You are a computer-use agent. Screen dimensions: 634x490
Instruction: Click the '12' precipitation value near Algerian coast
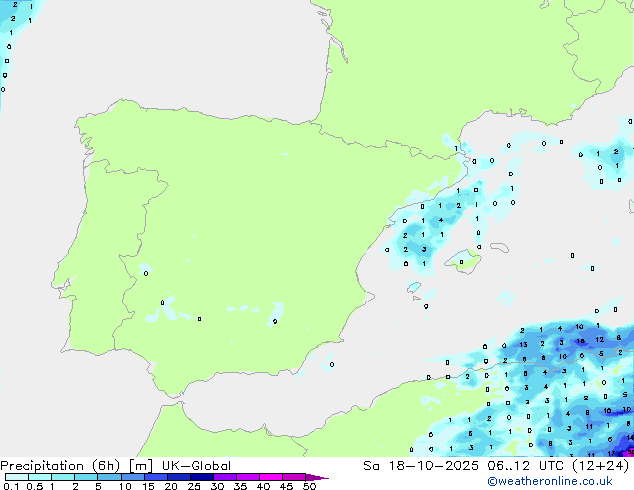click(x=599, y=340)
